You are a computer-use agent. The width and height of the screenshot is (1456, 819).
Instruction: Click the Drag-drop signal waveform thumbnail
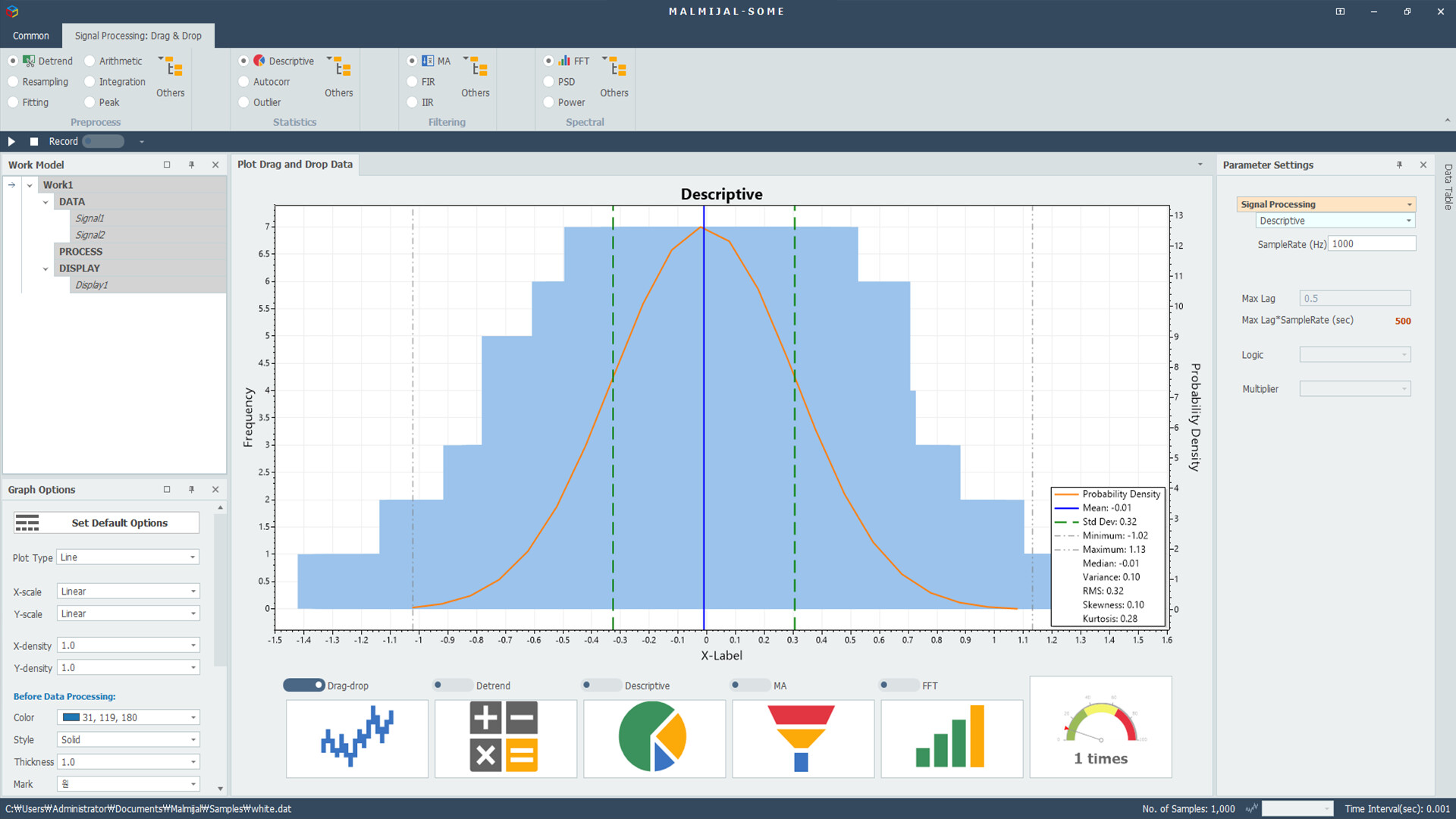pyautogui.click(x=357, y=738)
